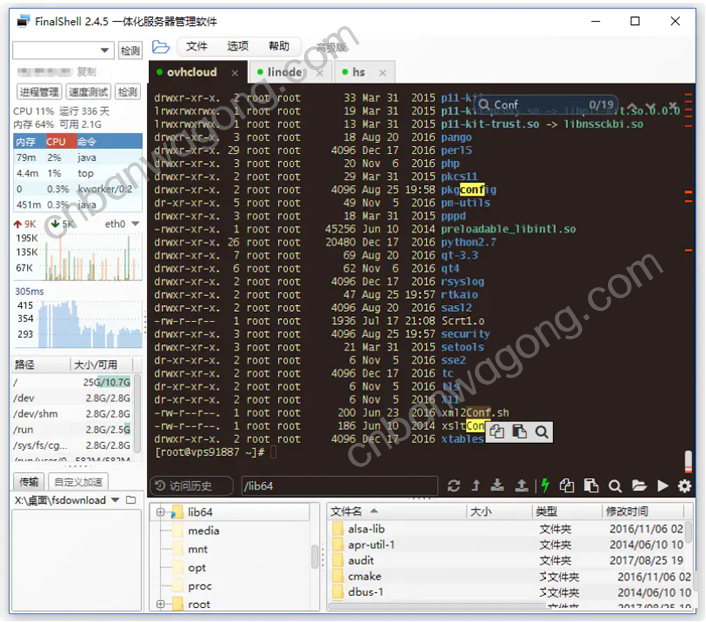Click the terminal vertical scrollbar thumb
Screen dimensions: 706x622
coord(688,461)
